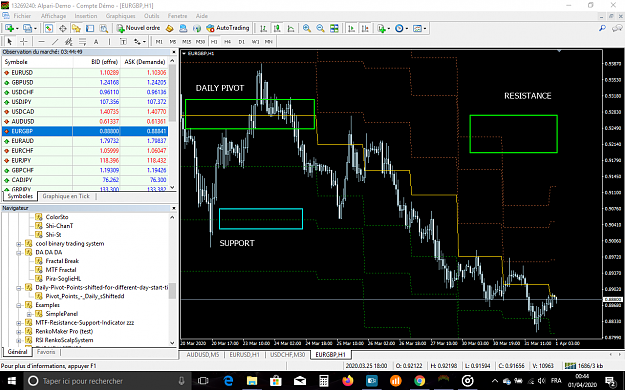The image size is (625, 390).
Task: Expand cool binary trading system folder
Action: pos(19,244)
